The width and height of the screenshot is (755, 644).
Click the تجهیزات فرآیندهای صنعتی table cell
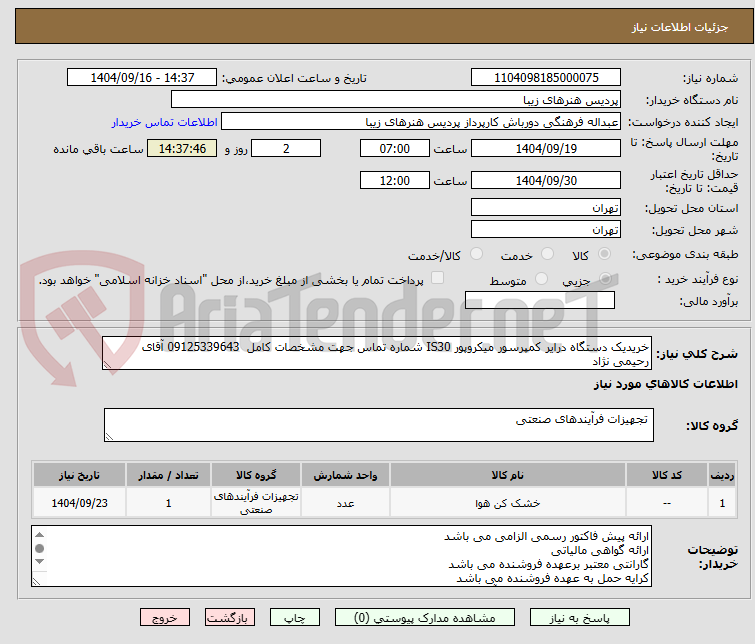click(256, 503)
